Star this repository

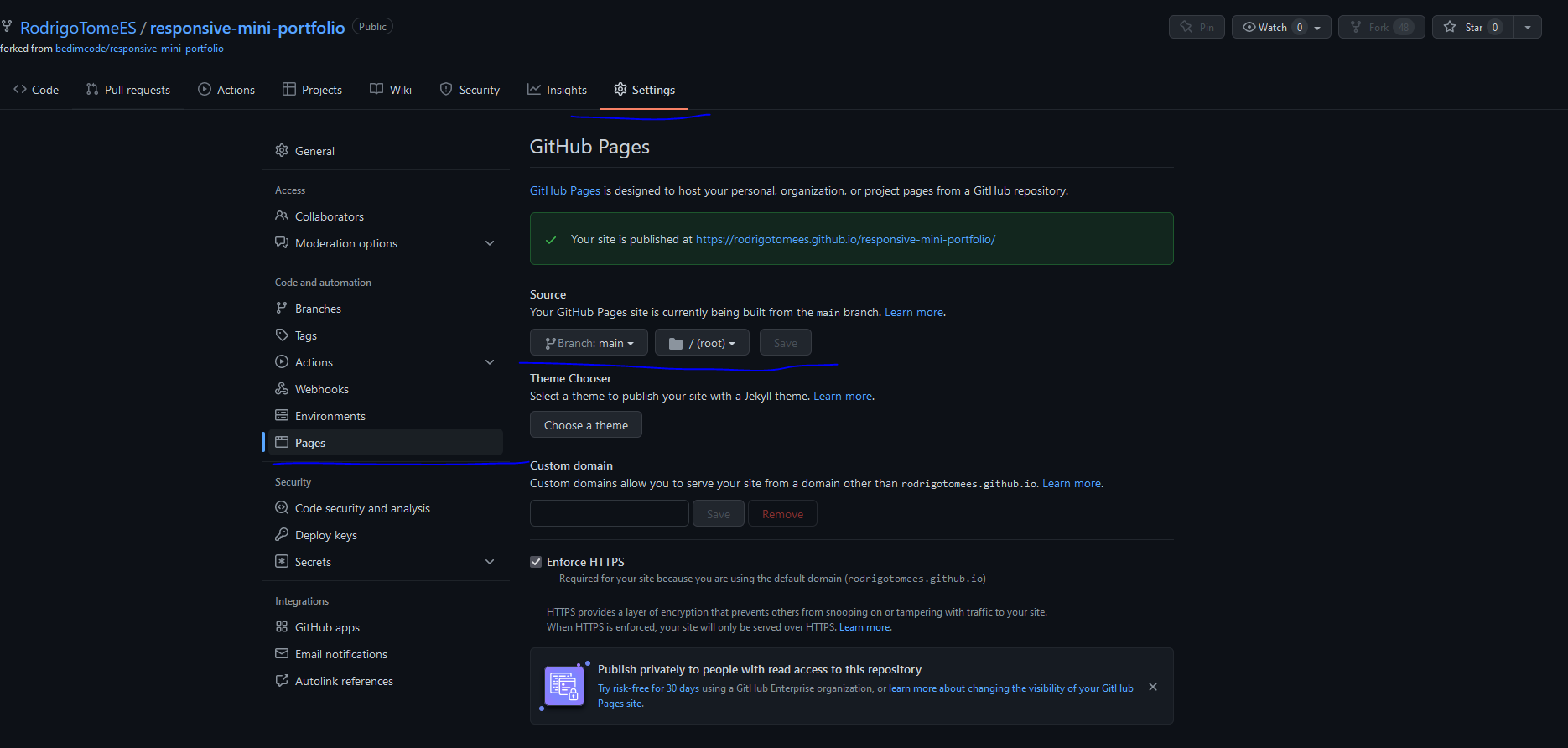point(1472,27)
